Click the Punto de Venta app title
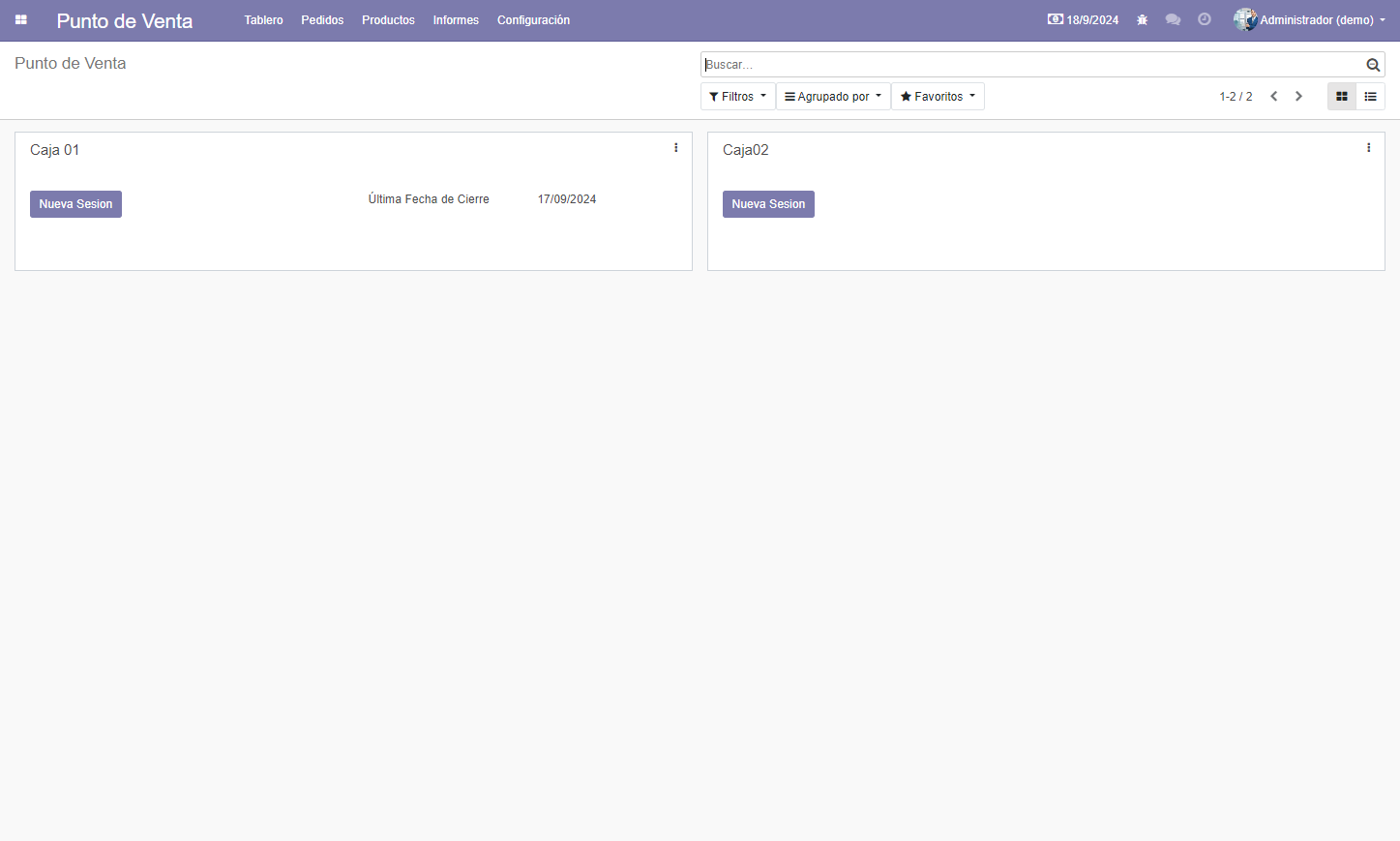The height and width of the screenshot is (841, 1400). pos(125,20)
